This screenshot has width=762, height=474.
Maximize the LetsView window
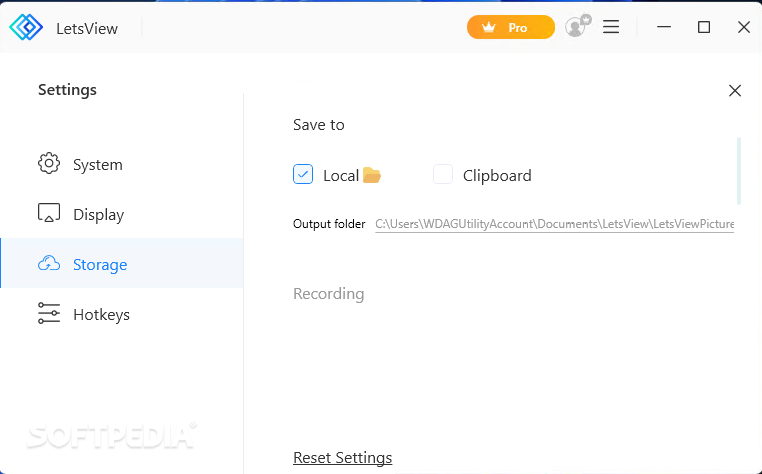[704, 27]
